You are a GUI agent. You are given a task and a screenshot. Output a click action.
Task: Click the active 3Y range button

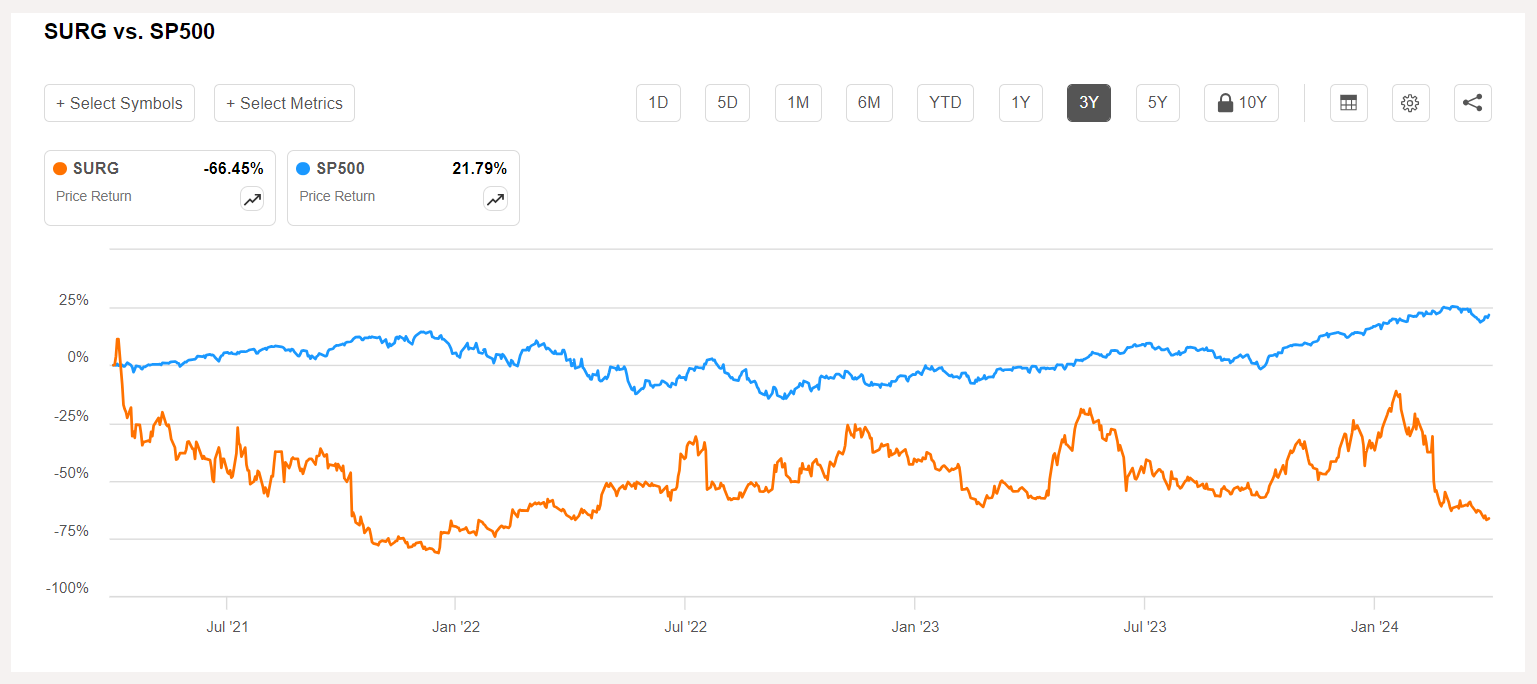pyautogui.click(x=1088, y=103)
